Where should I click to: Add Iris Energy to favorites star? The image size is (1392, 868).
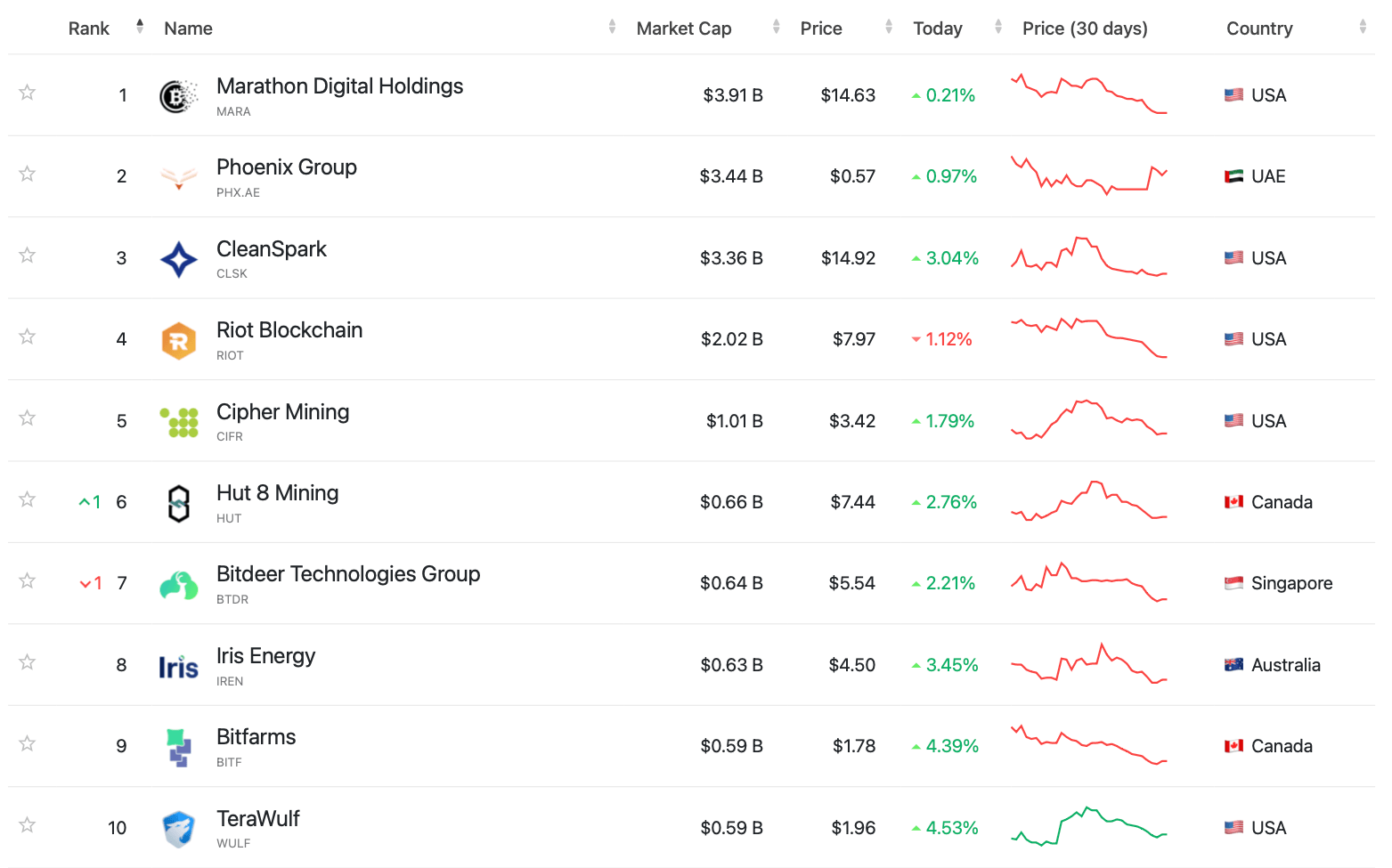click(x=28, y=662)
